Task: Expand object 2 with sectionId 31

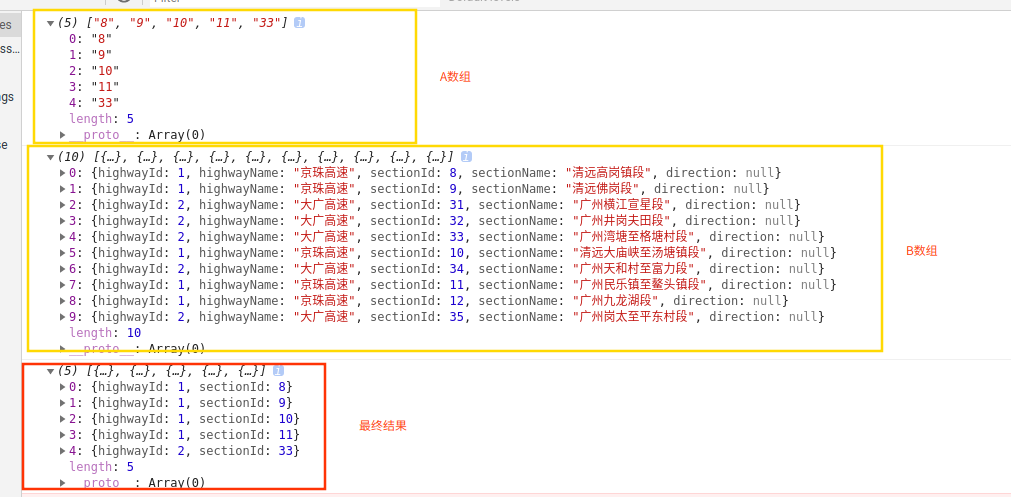Action: pos(62,205)
